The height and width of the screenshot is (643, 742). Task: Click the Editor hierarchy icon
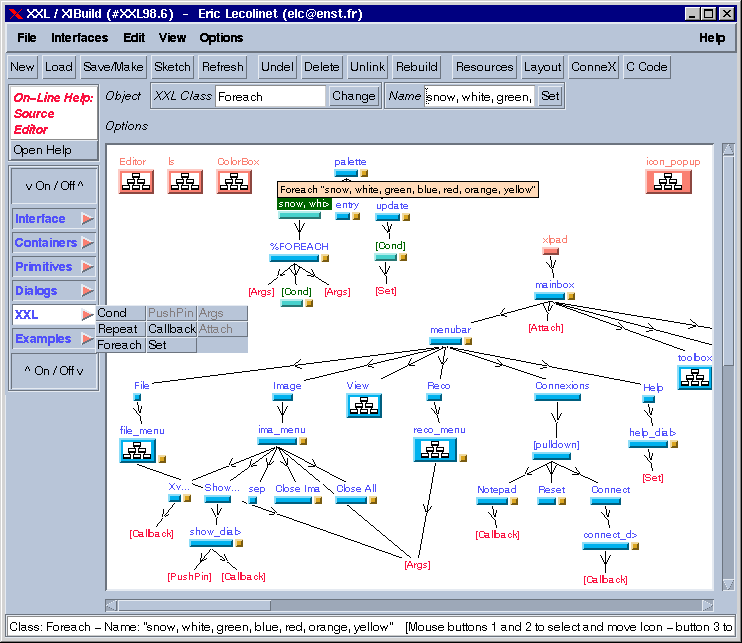[x=136, y=182]
